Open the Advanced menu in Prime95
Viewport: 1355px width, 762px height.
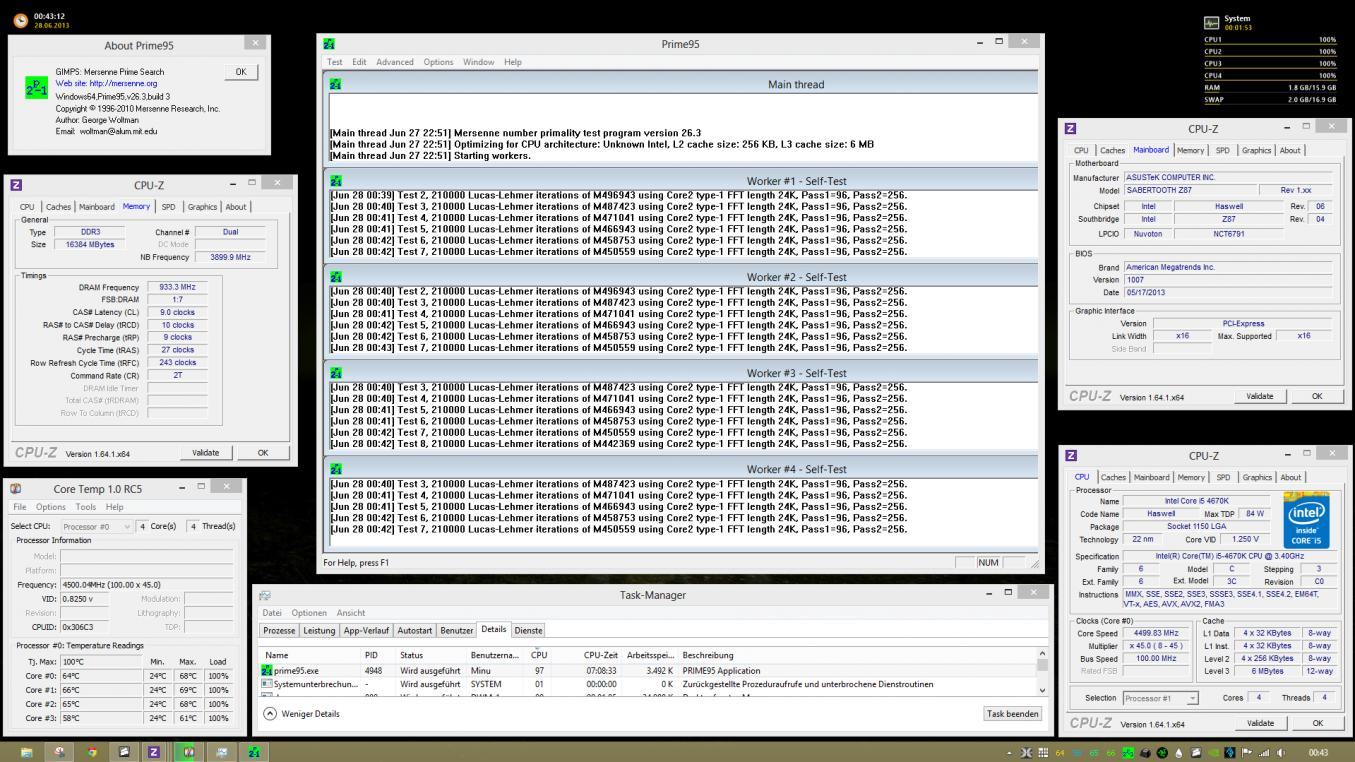(x=394, y=62)
